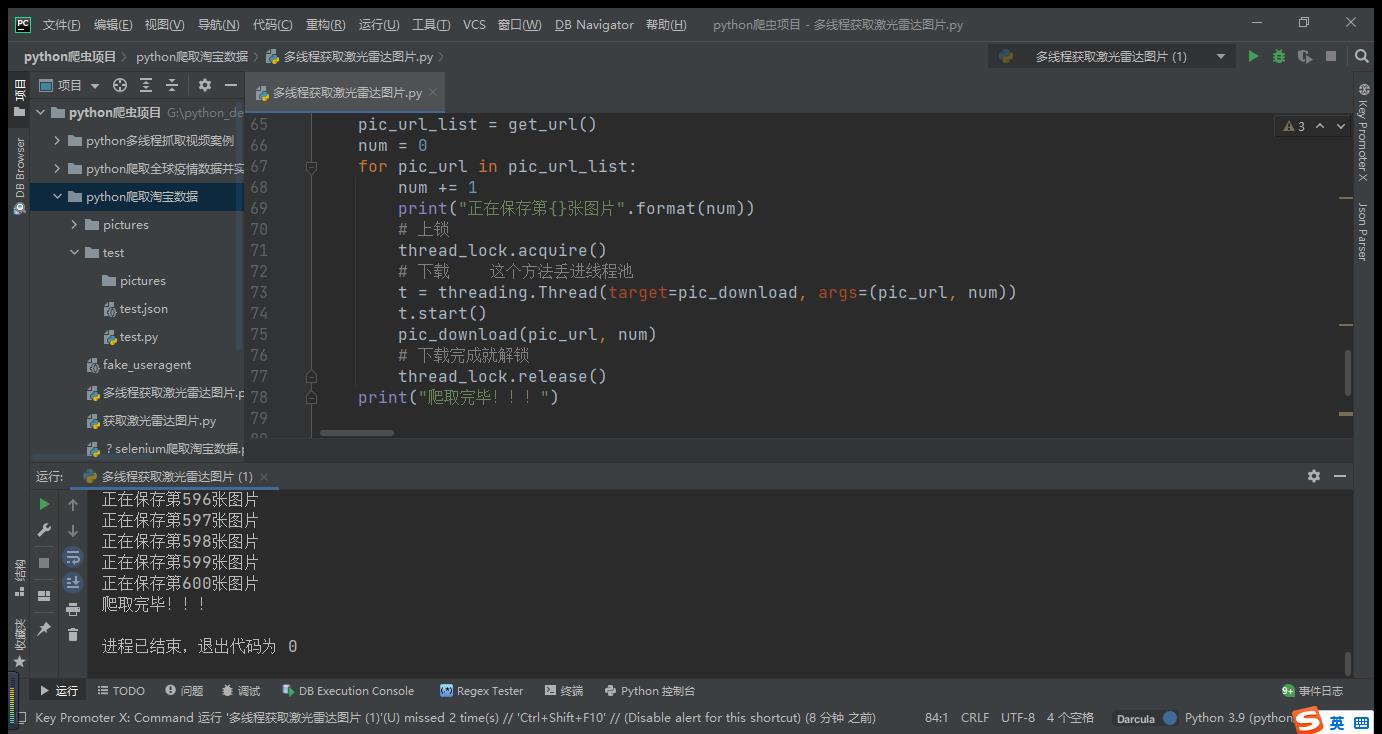This screenshot has height=734, width=1382.
Task: Collapse the python爬取淘宝数据 folder
Action: pyautogui.click(x=57, y=197)
